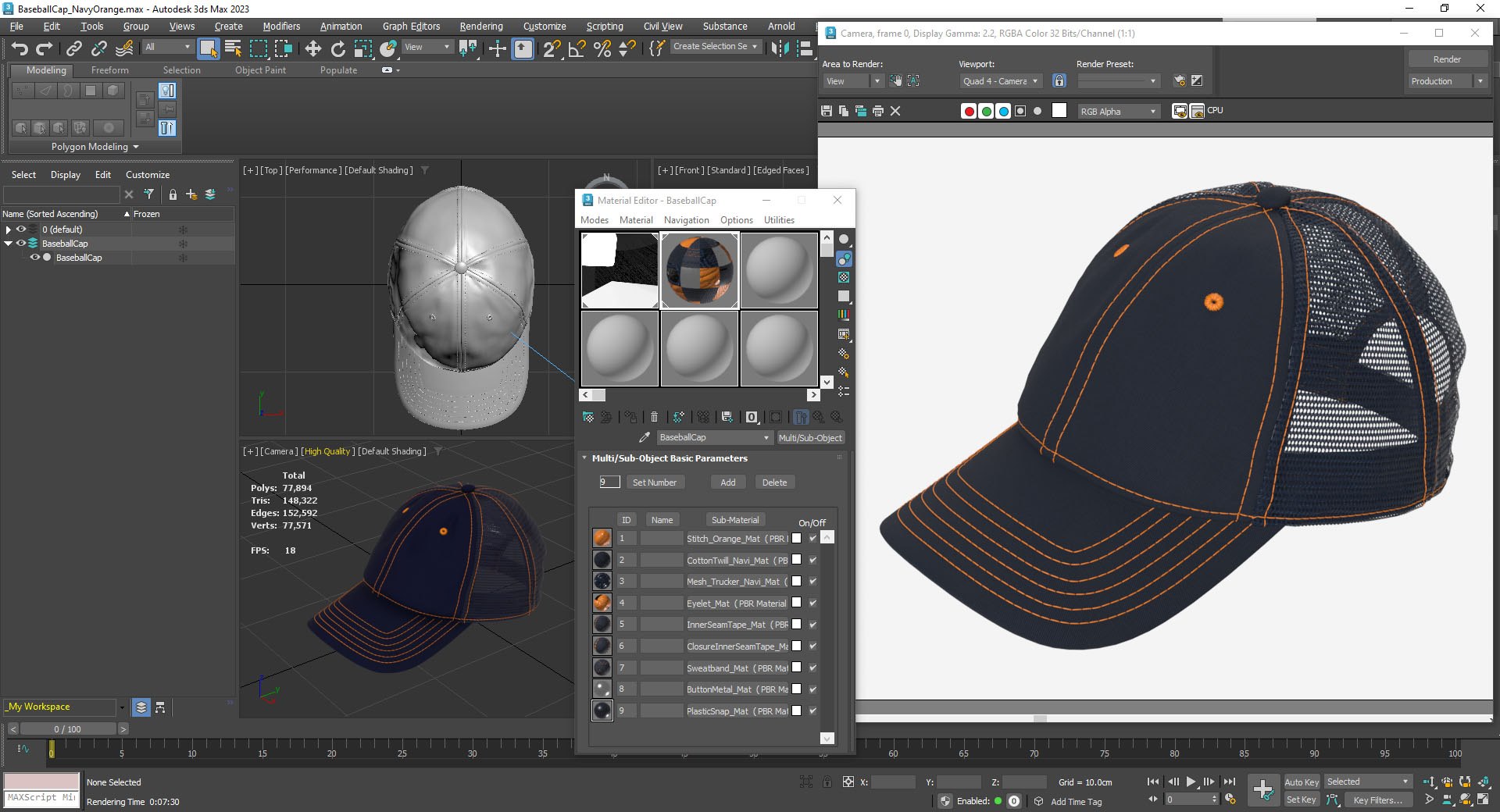
Task: Click Render Setup teapot gear icon
Action: [x=1180, y=80]
